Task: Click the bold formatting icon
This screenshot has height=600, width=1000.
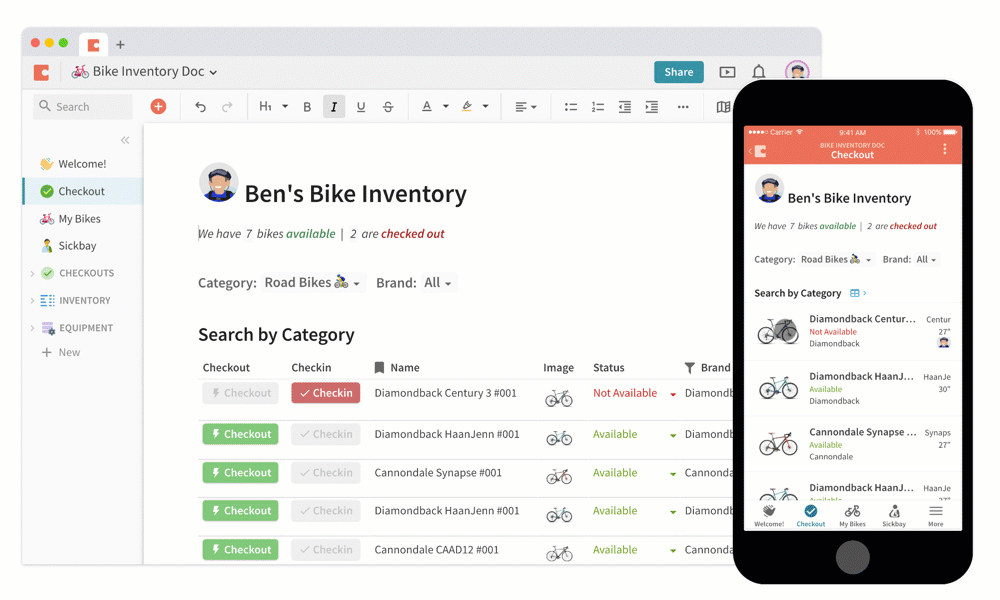Action: click(x=307, y=106)
